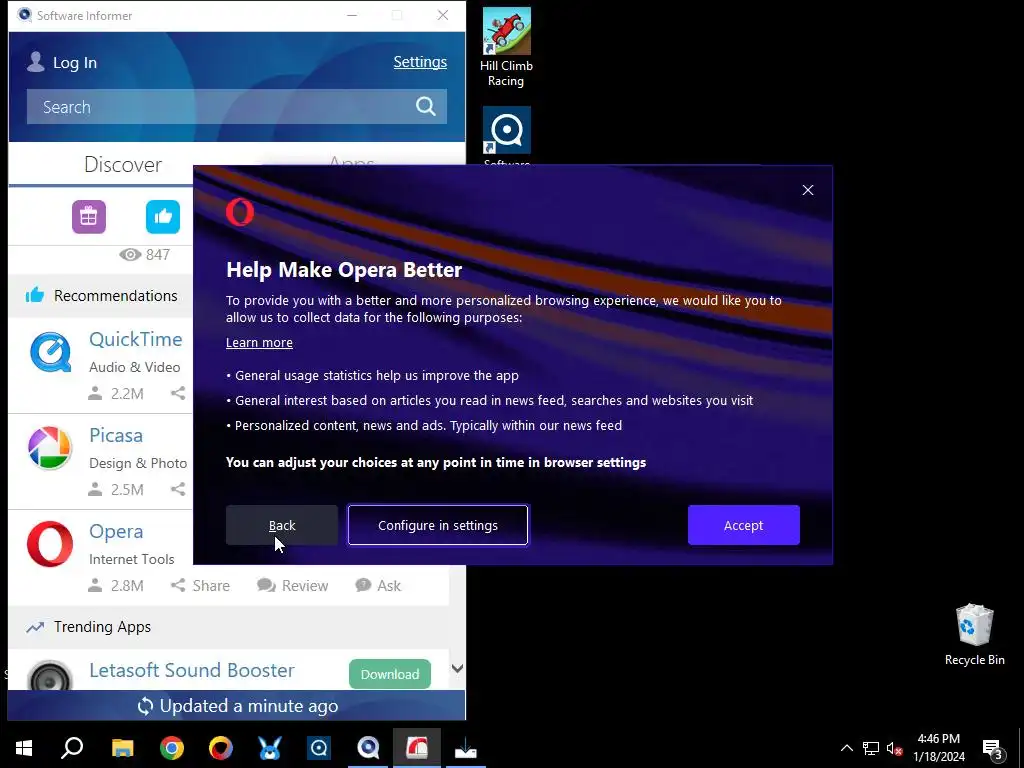This screenshot has width=1024, height=768.
Task: Click the Log In user avatar icon
Action: click(36, 62)
